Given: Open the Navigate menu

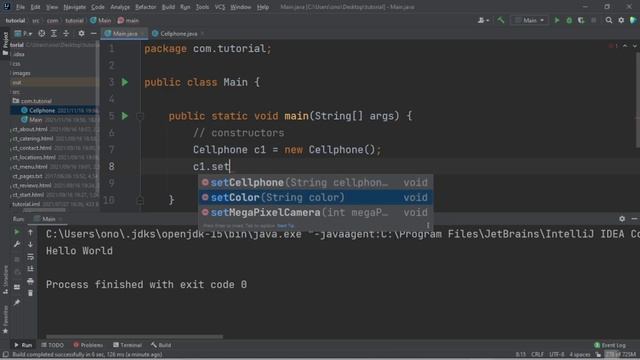Looking at the screenshot, I should pos(75,7).
